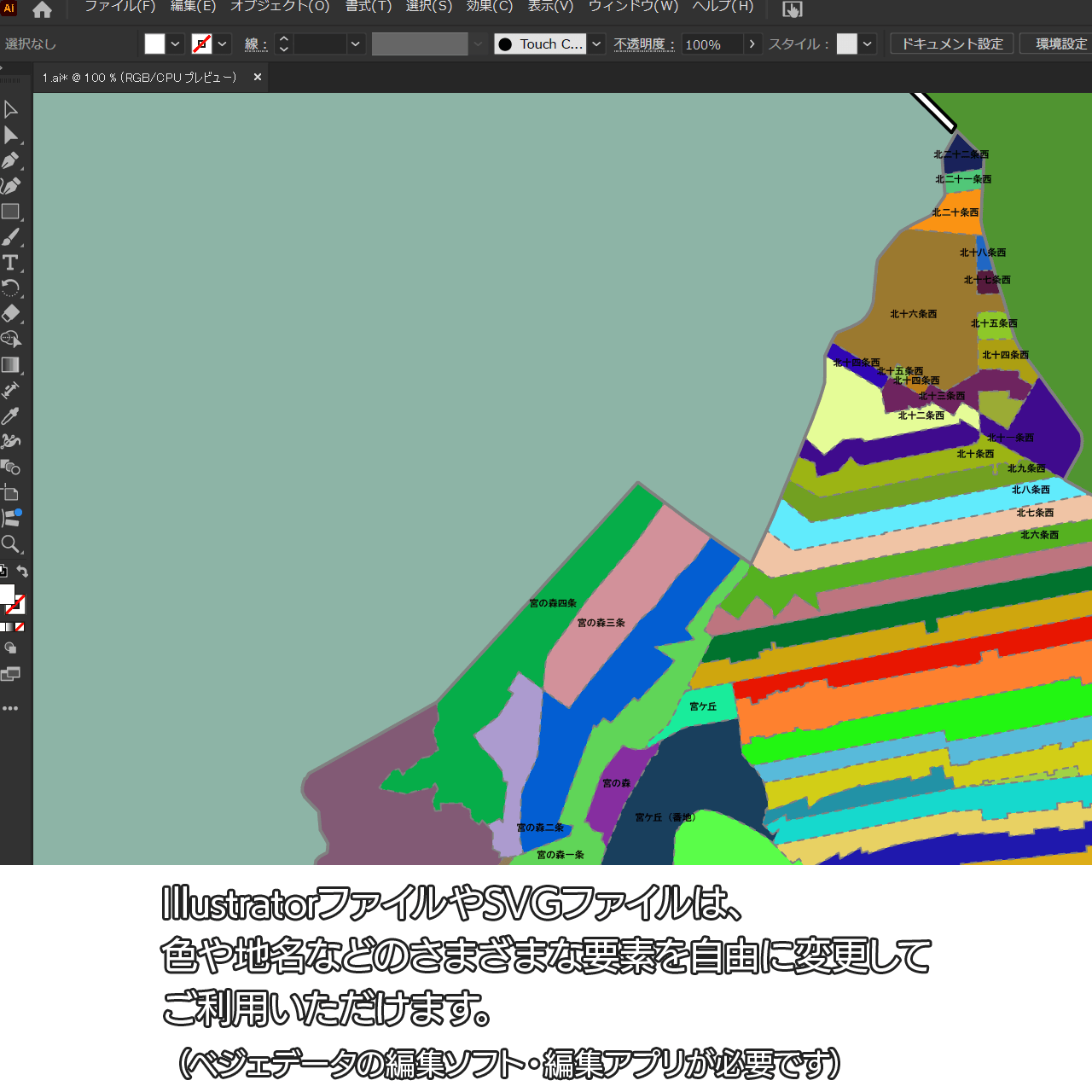Open the オブジェクト(O) menu
The height and width of the screenshot is (1092, 1092).
coord(280,7)
